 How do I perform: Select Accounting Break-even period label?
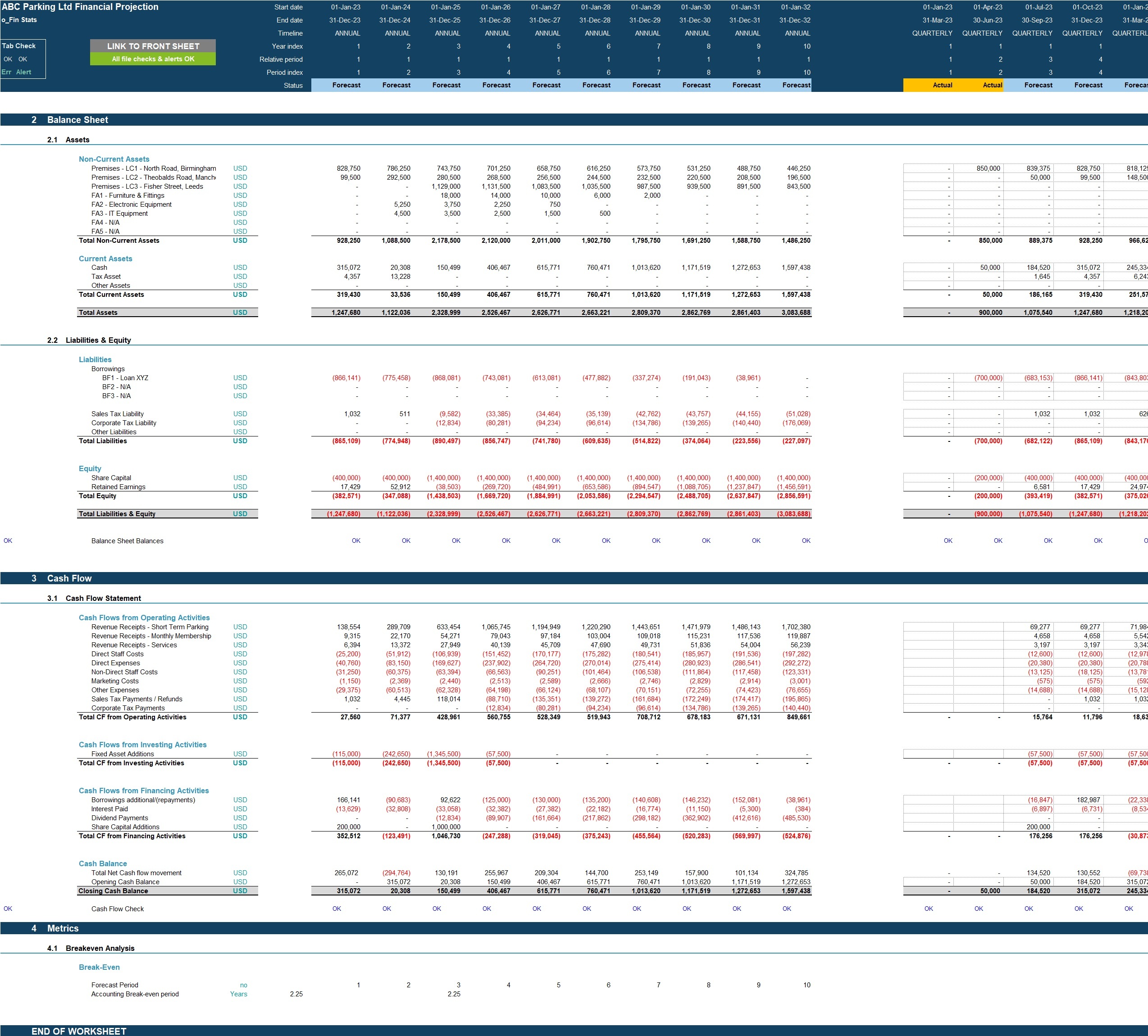[x=135, y=995]
